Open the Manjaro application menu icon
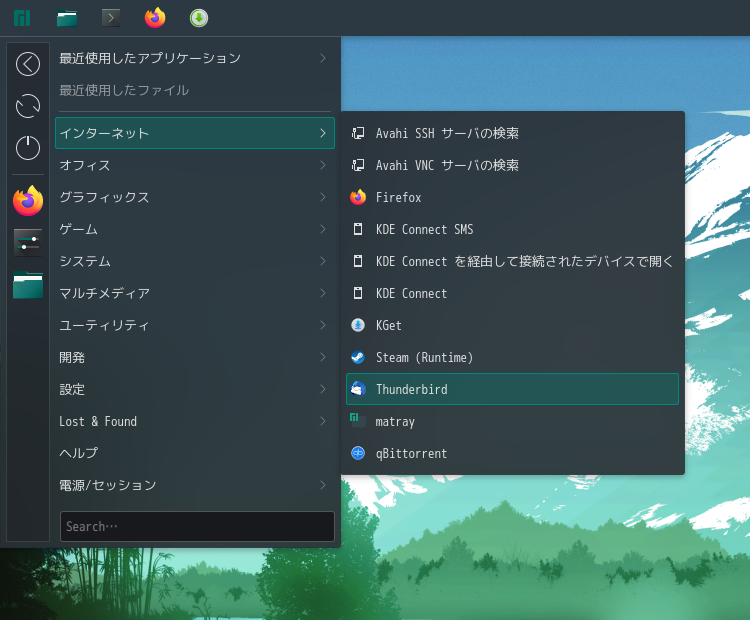 (x=22, y=18)
